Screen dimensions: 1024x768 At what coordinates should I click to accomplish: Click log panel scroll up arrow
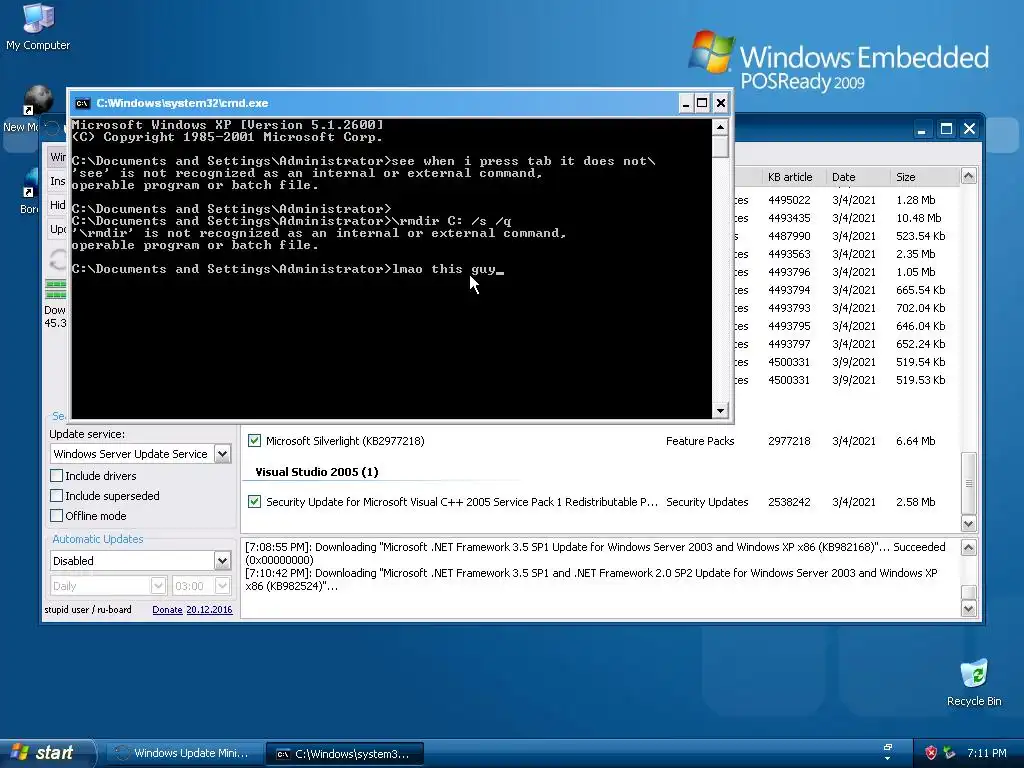coord(968,548)
